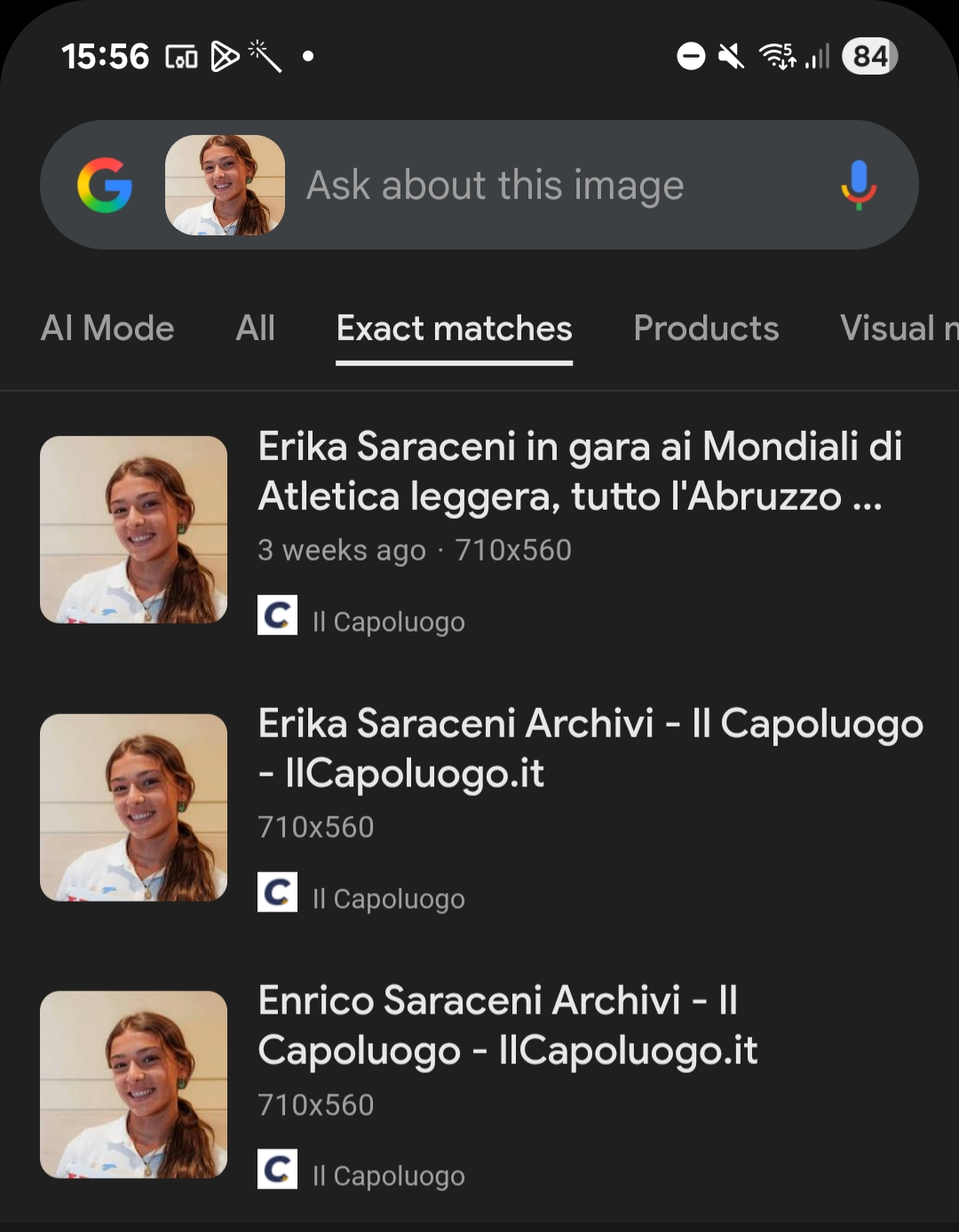Tap the first result's photo thumbnail

[134, 529]
